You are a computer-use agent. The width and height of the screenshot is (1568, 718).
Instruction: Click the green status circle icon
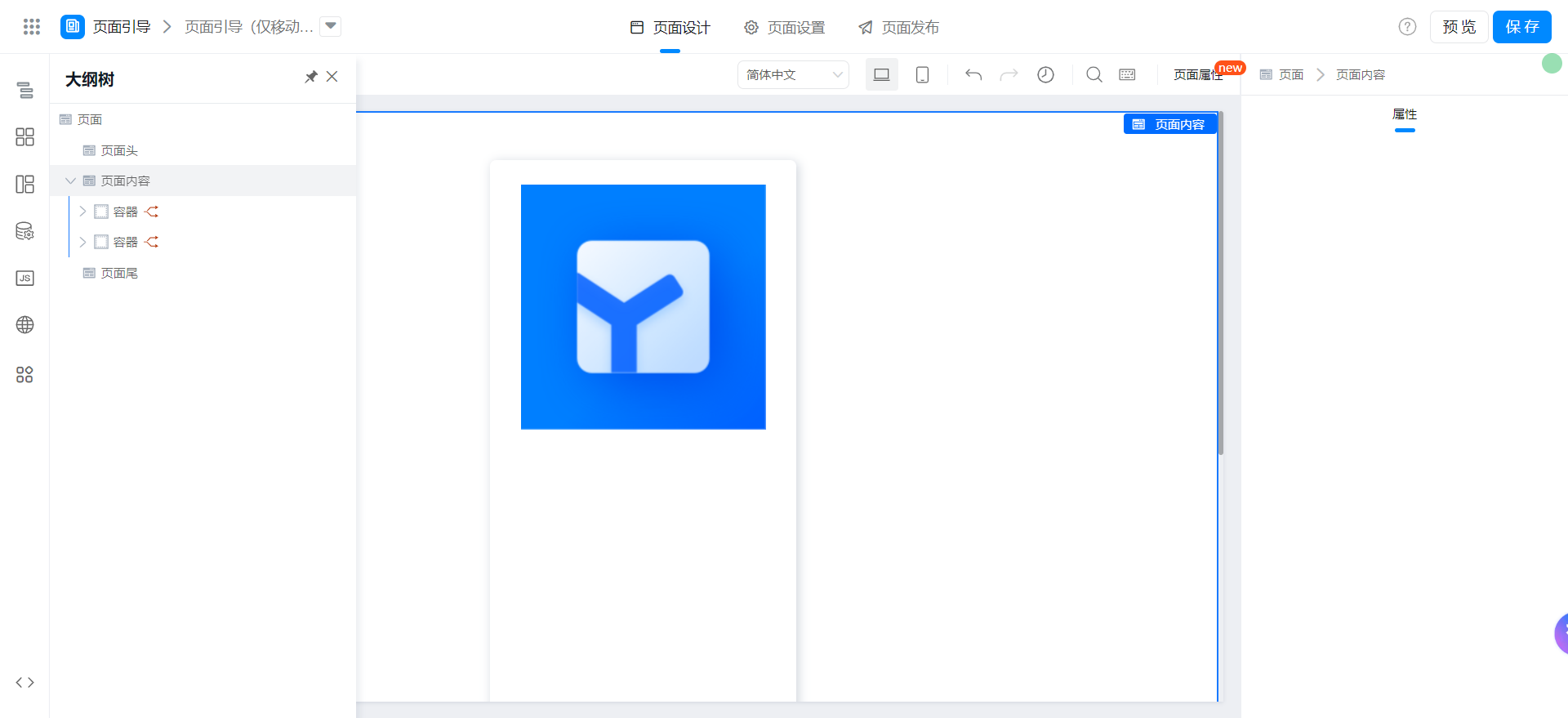click(1552, 64)
